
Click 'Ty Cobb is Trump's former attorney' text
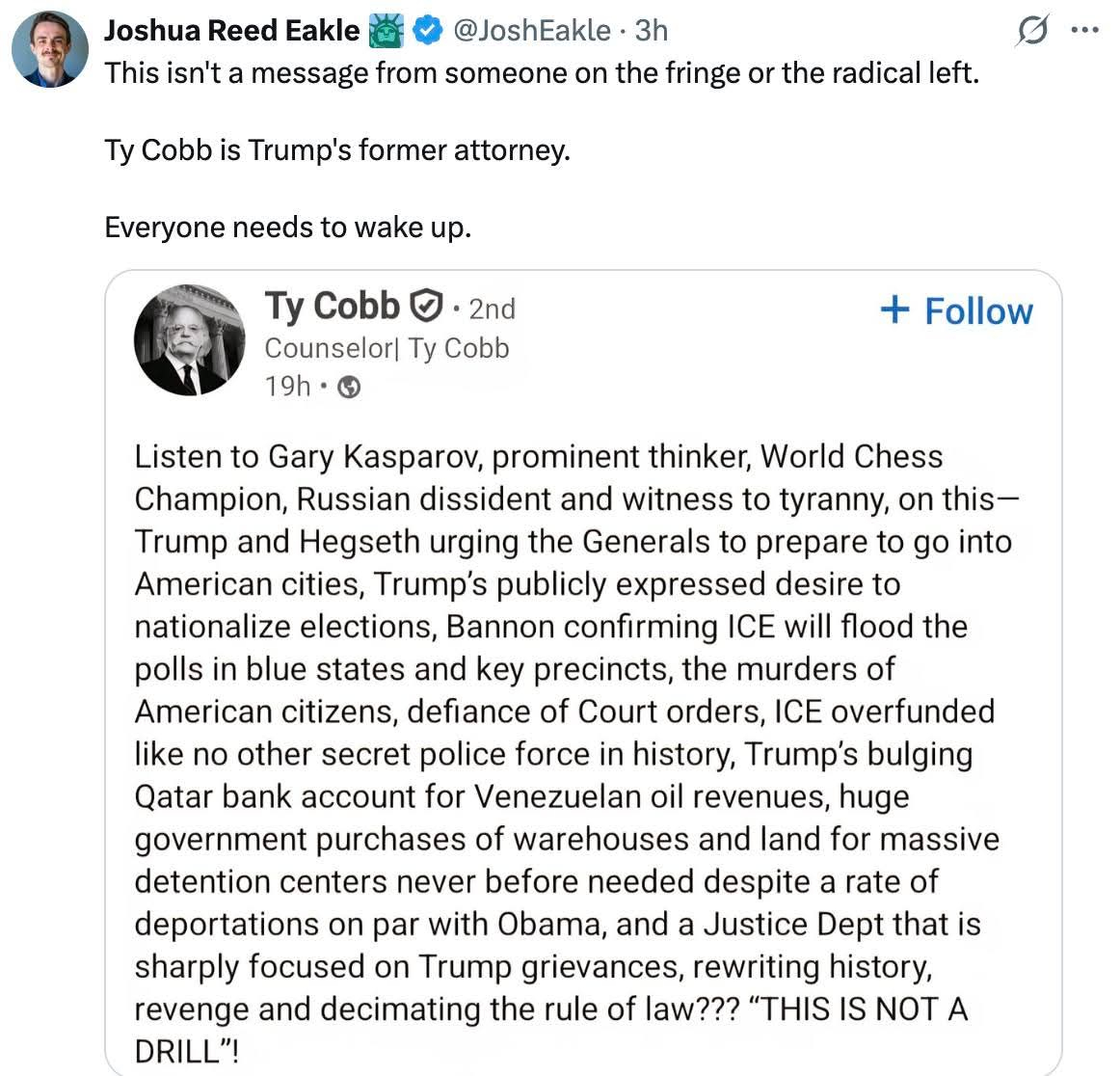pyautogui.click(x=337, y=150)
